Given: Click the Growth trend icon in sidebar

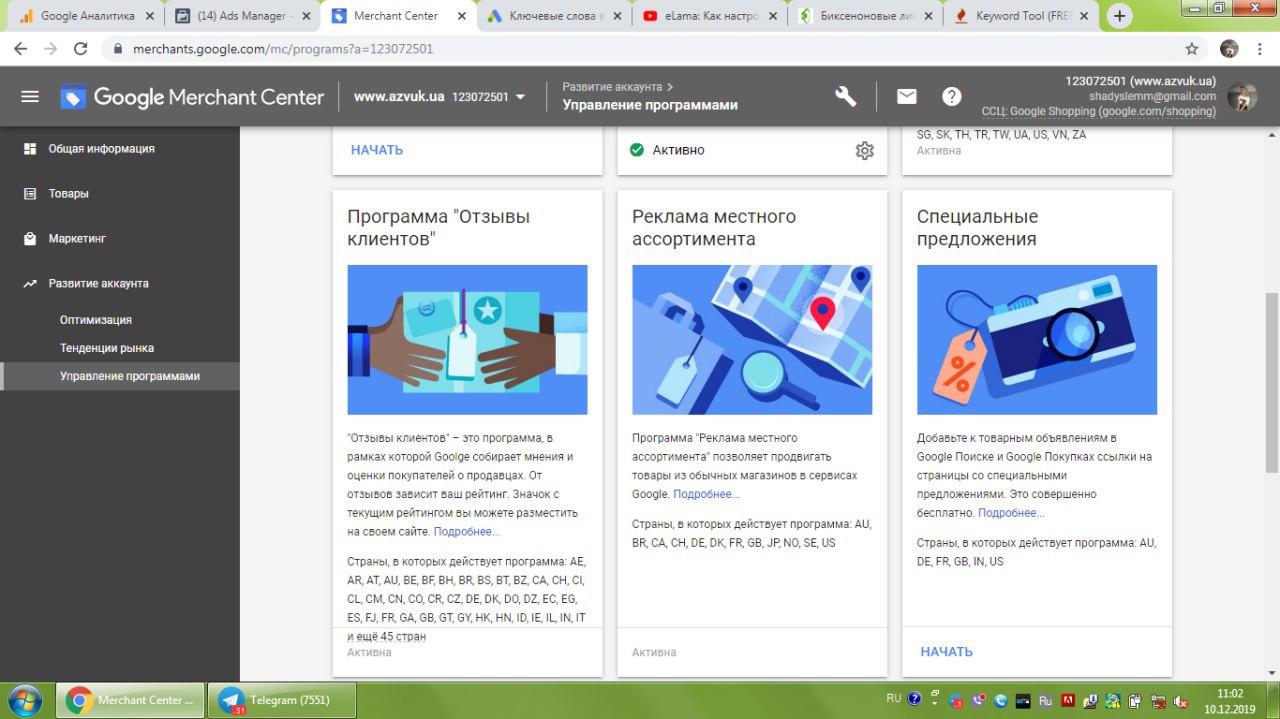Looking at the screenshot, I should 30,283.
